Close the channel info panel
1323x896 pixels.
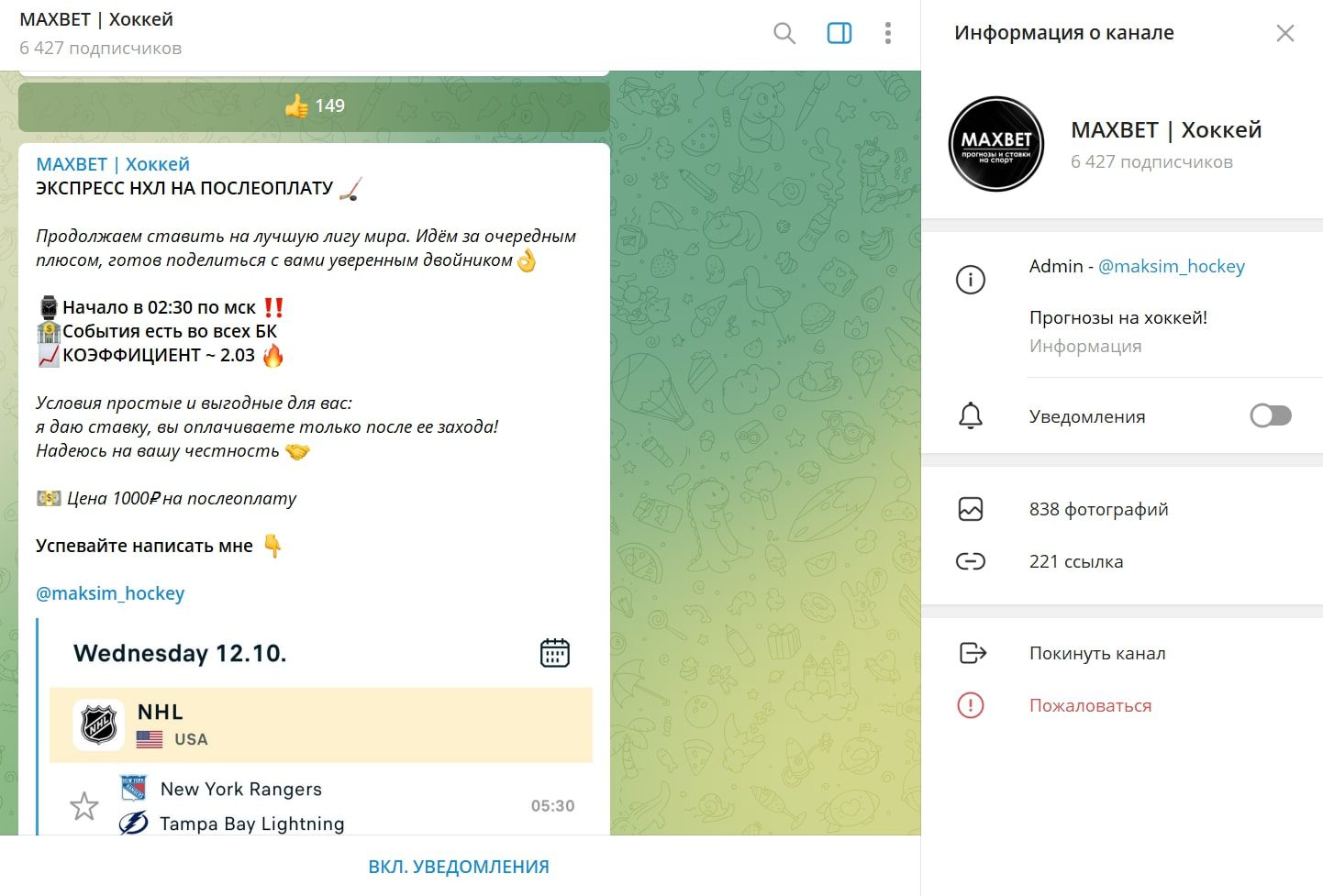(x=1285, y=34)
